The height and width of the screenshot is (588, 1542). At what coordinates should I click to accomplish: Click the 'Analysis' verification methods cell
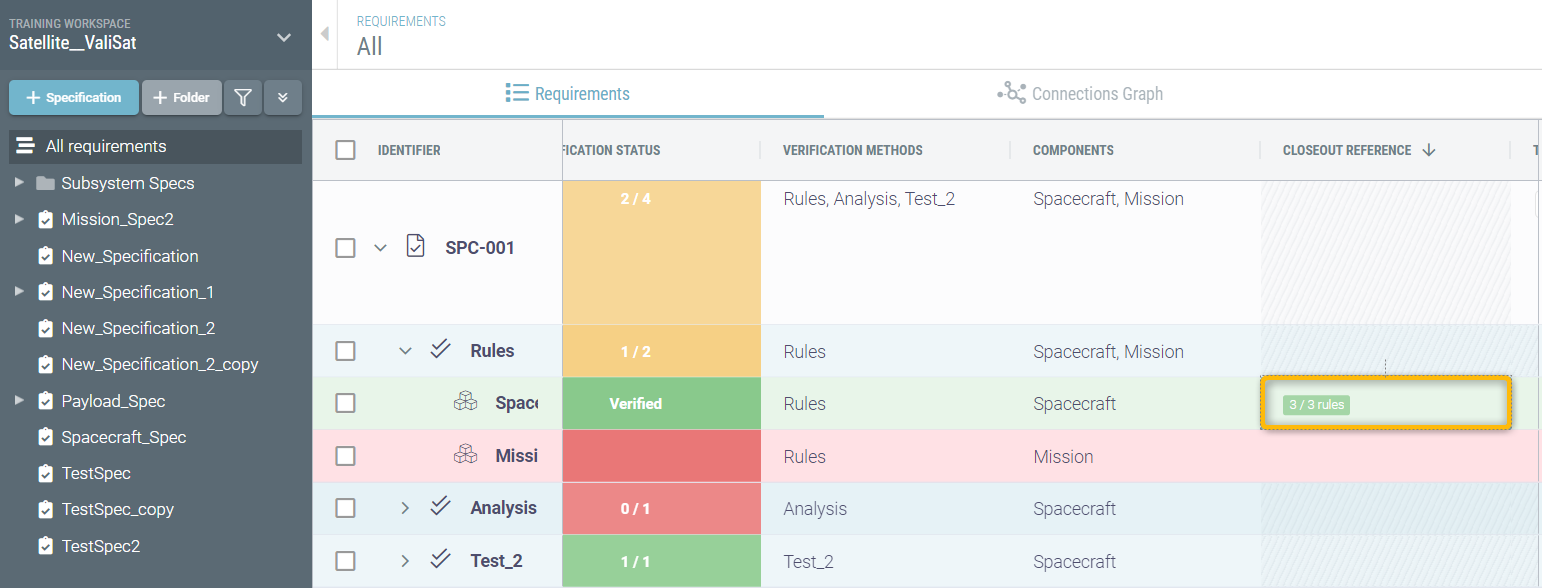(815, 509)
